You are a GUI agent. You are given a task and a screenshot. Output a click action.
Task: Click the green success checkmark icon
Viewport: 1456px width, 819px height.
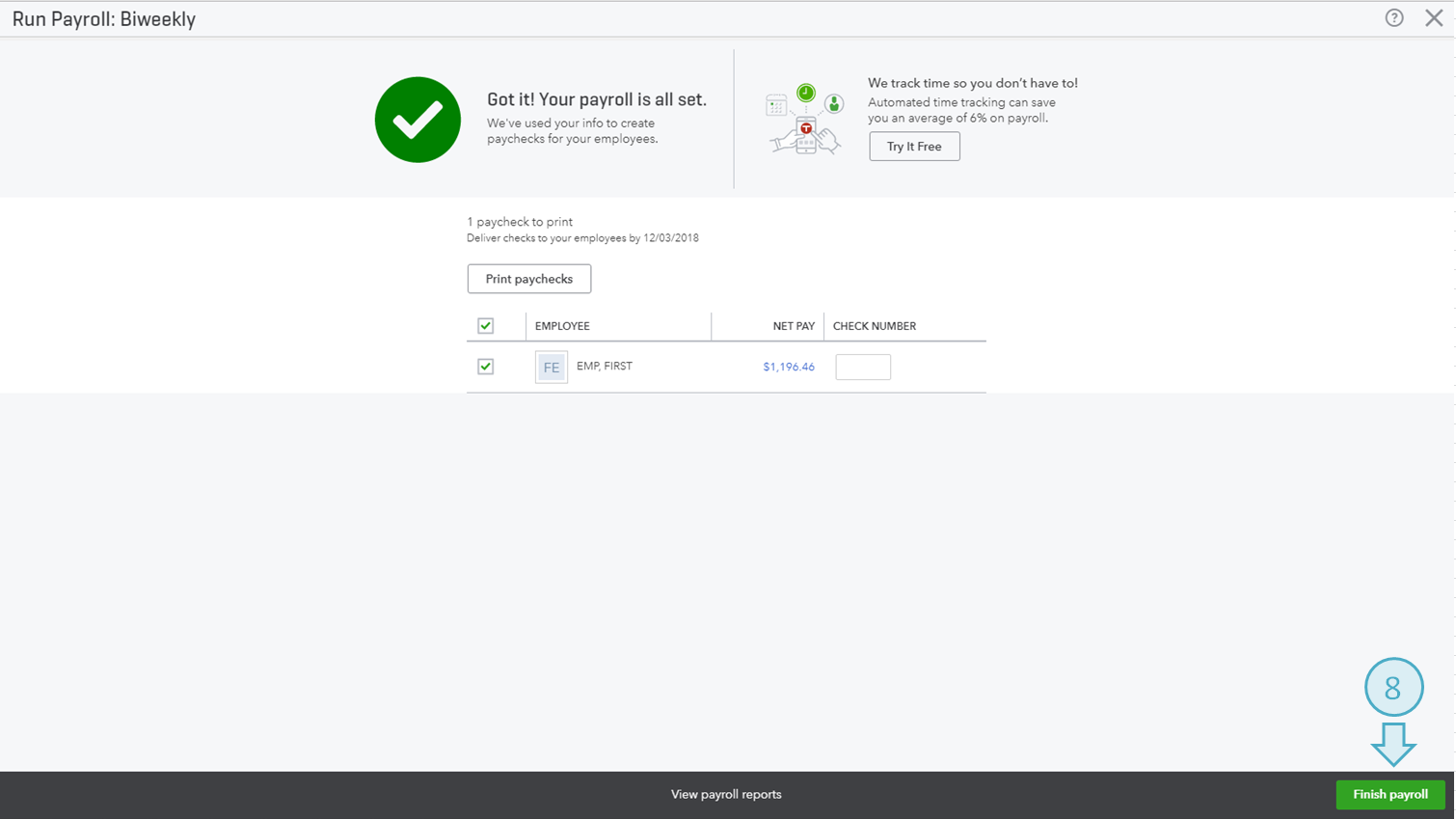(x=418, y=120)
